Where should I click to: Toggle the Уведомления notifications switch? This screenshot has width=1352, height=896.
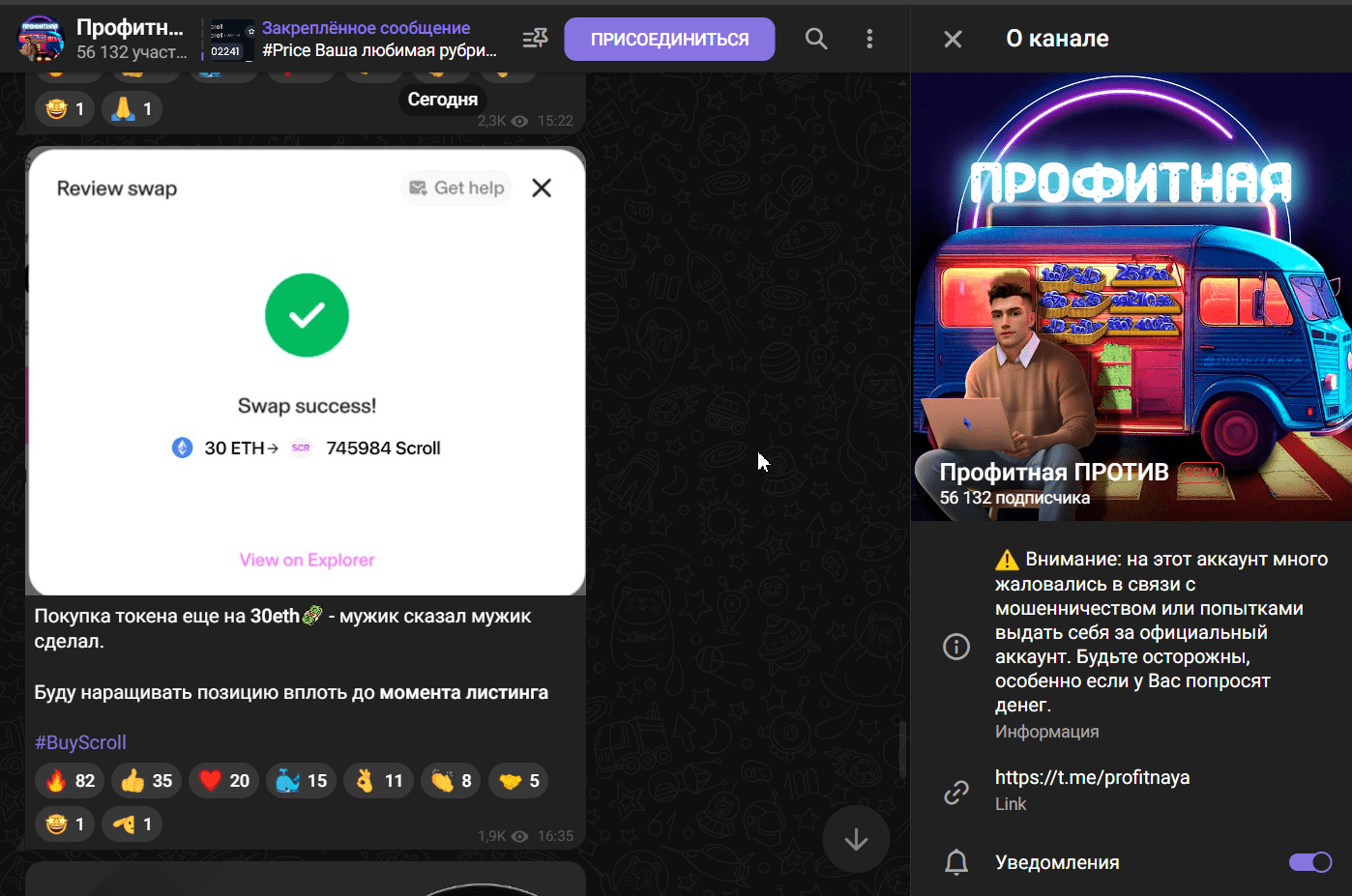(x=1310, y=862)
